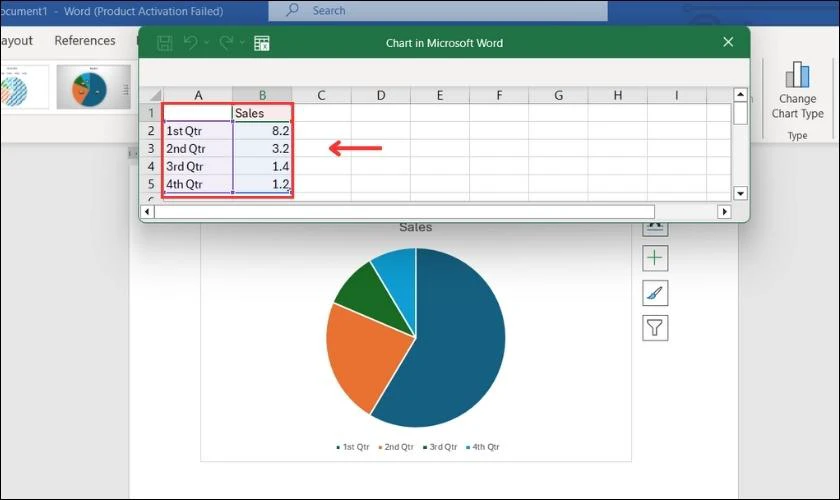Click the spreadsheet scroll up arrow
Image resolution: width=840 pixels, height=500 pixels.
[740, 95]
